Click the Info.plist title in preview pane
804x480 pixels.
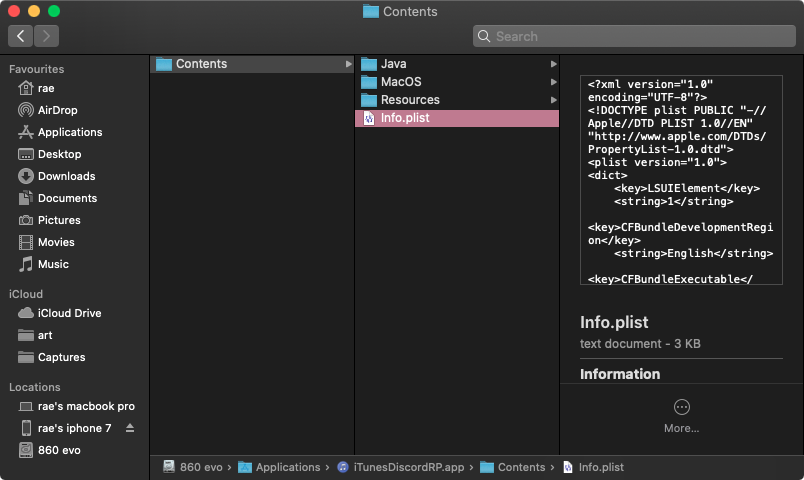(614, 322)
